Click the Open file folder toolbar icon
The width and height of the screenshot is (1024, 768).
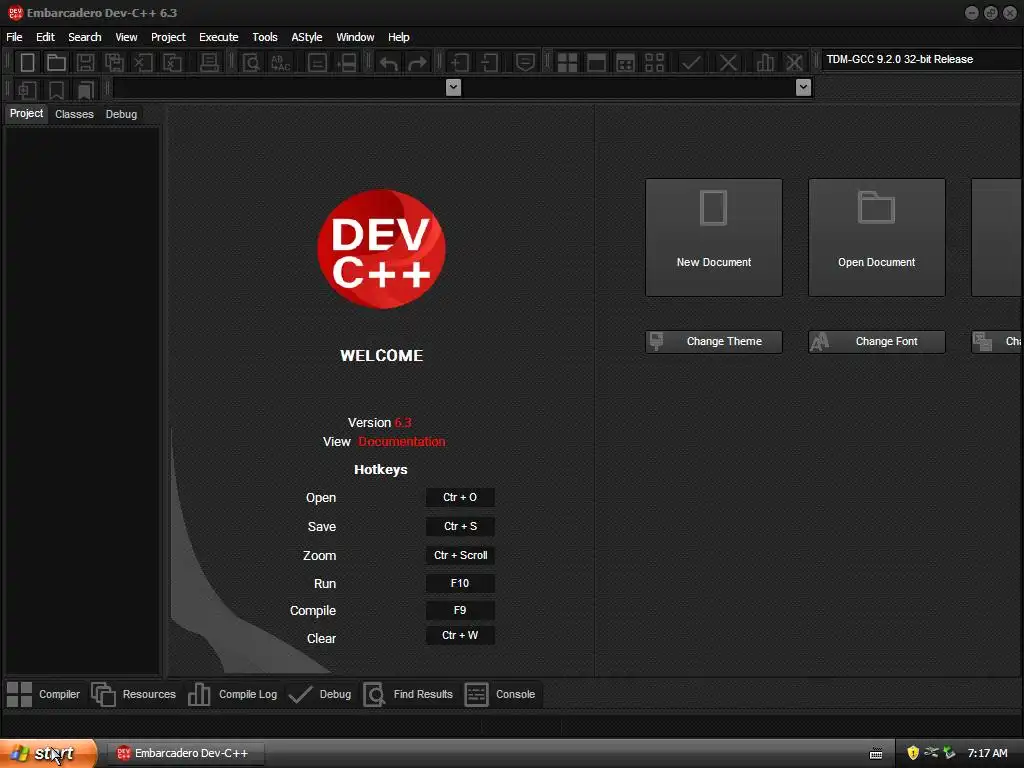(56, 63)
